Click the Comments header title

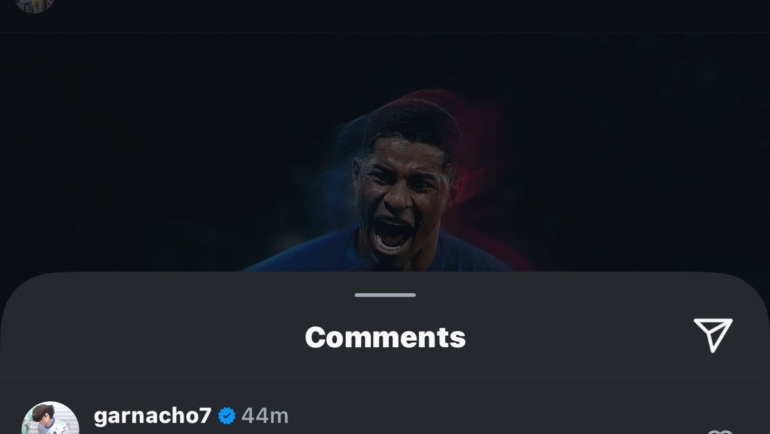385,337
